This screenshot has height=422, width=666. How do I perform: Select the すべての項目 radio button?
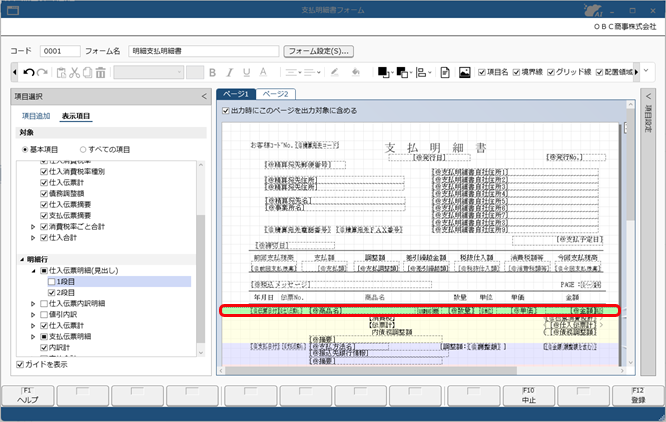[83, 149]
